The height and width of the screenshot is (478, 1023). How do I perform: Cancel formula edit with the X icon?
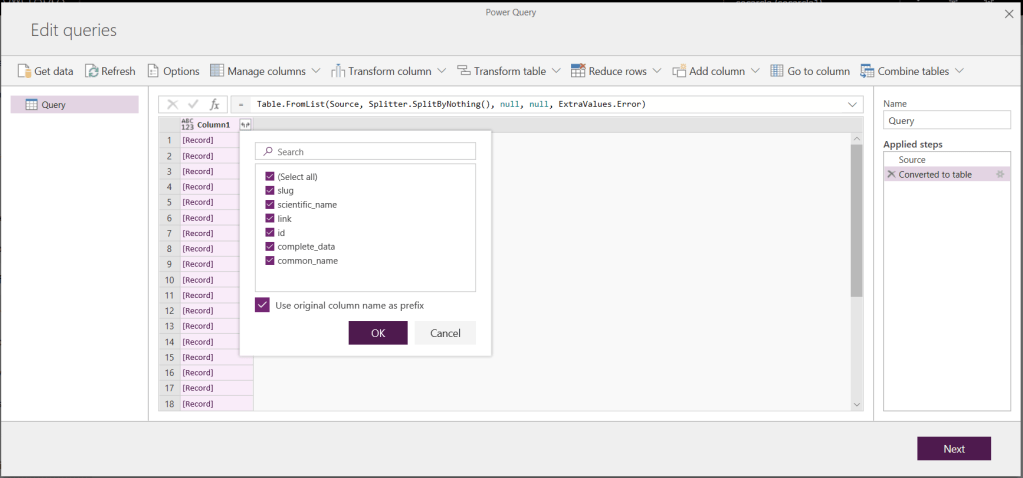[x=173, y=104]
